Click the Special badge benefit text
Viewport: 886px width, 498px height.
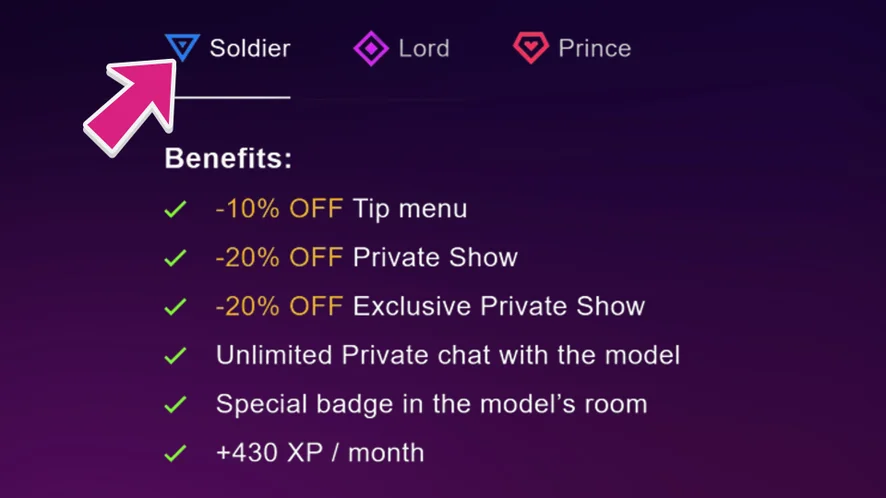pyautogui.click(x=431, y=404)
